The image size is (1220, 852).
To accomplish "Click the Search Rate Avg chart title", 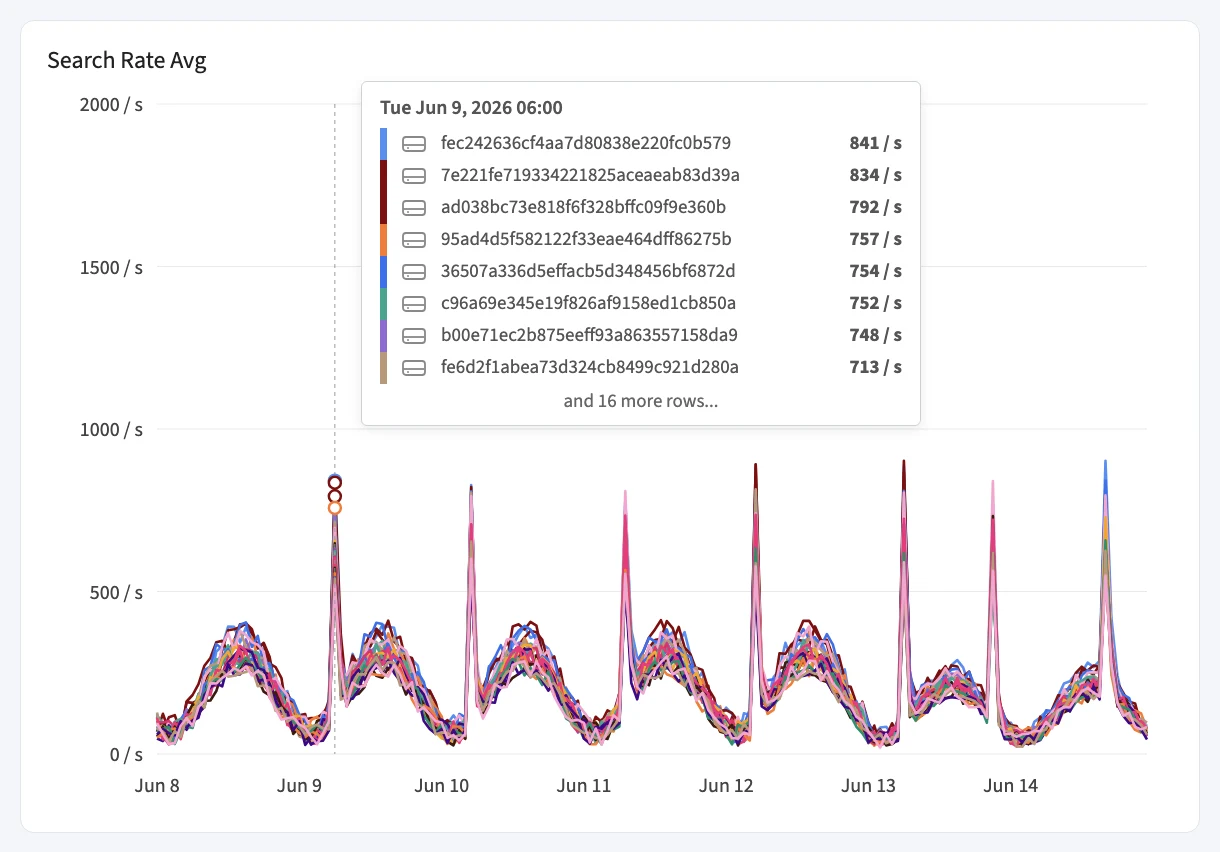I will click(x=127, y=61).
